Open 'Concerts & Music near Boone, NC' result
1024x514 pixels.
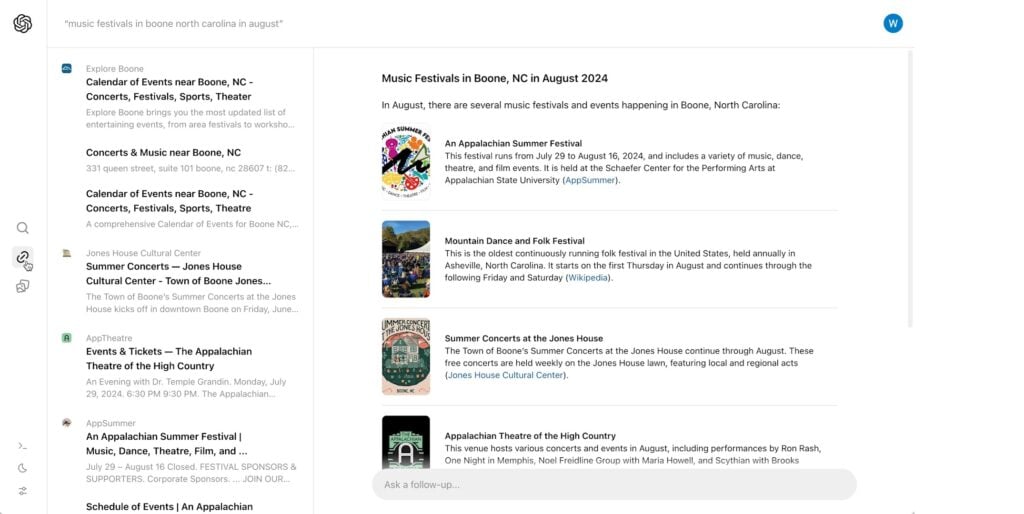tap(163, 153)
